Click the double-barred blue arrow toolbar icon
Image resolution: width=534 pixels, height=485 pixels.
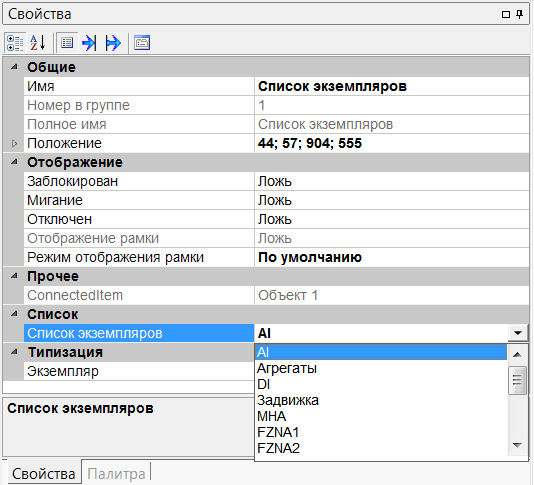[113, 43]
